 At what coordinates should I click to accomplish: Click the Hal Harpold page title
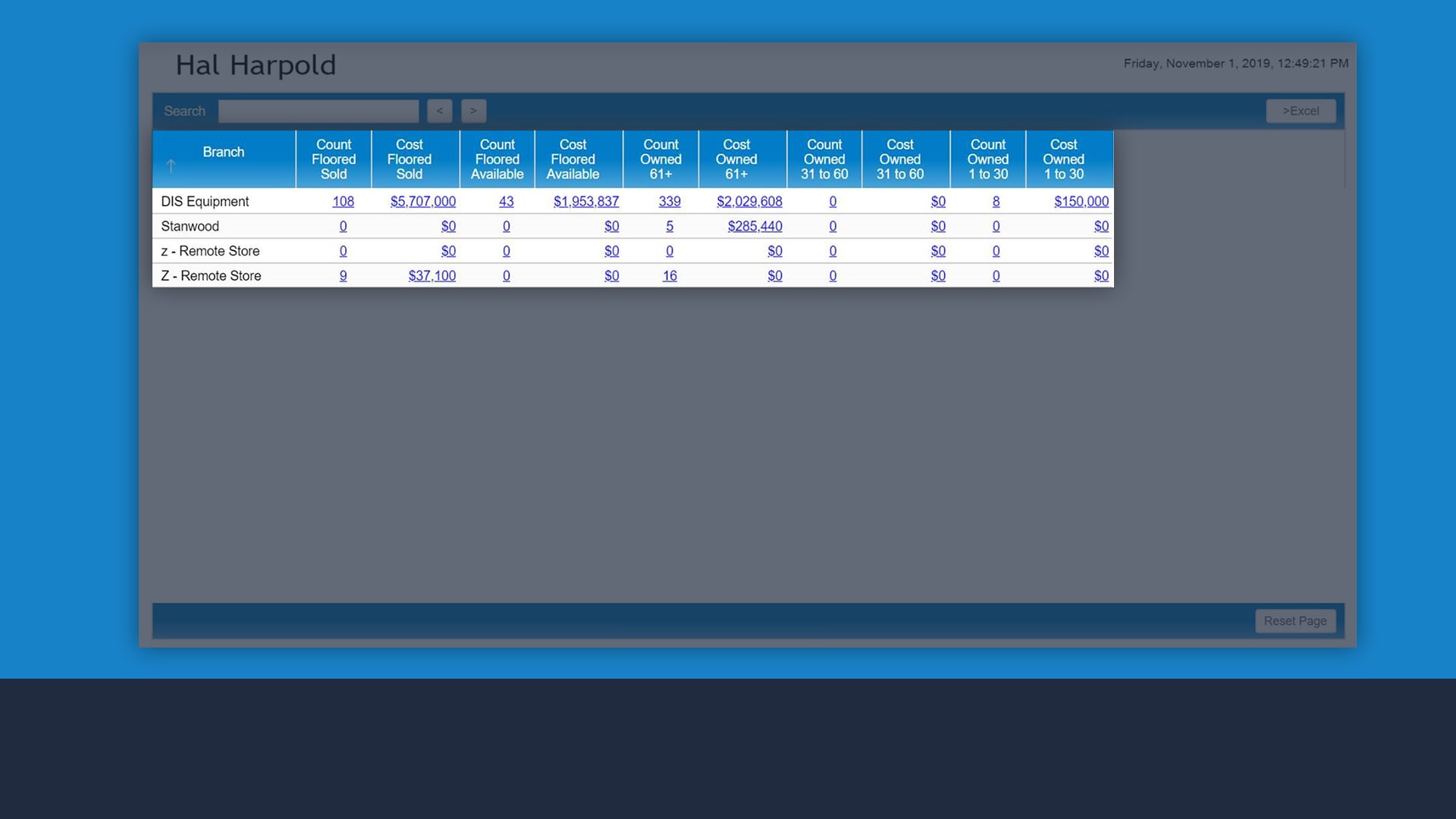click(x=256, y=66)
